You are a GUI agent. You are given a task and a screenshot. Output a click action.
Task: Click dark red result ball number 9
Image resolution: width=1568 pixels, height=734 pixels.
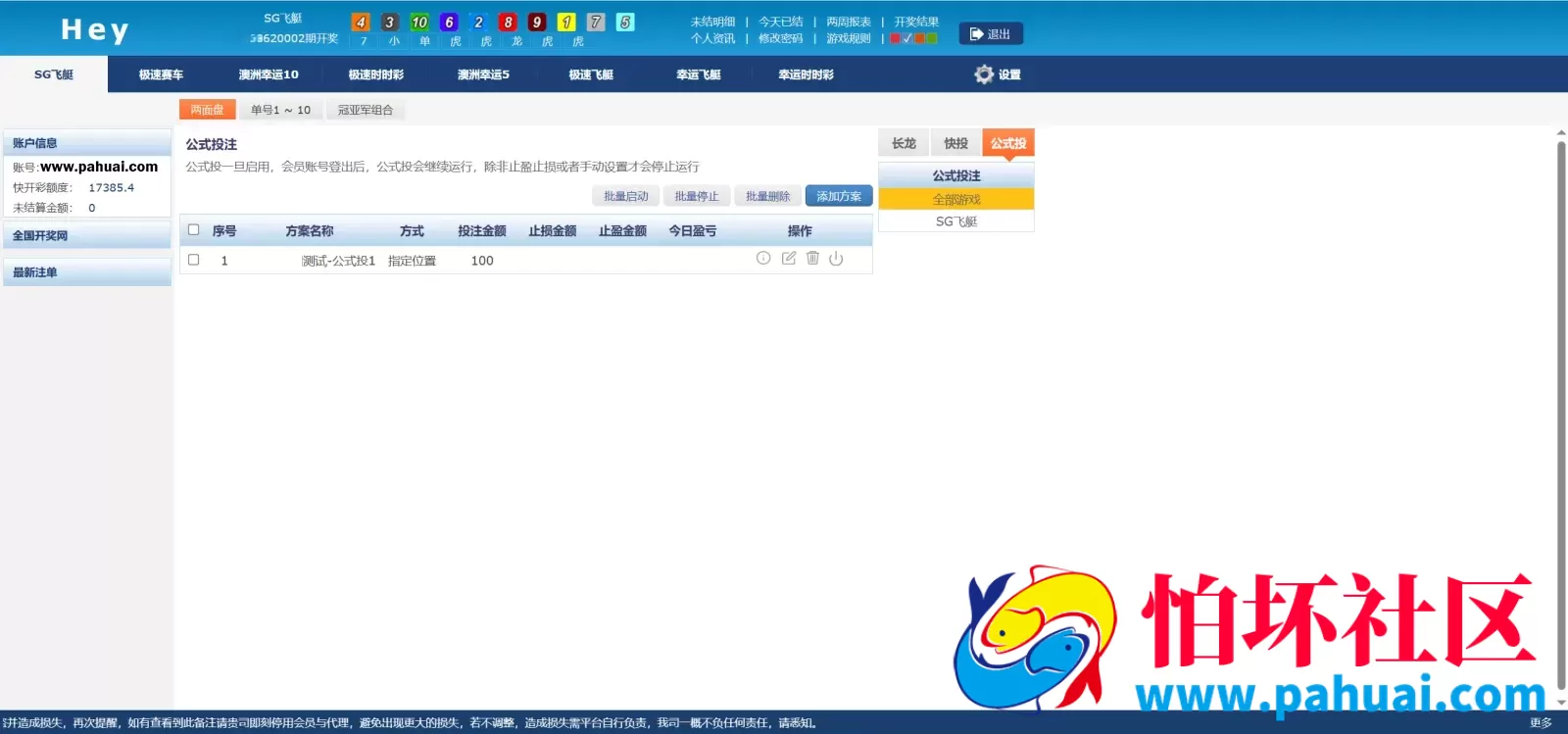(x=537, y=22)
